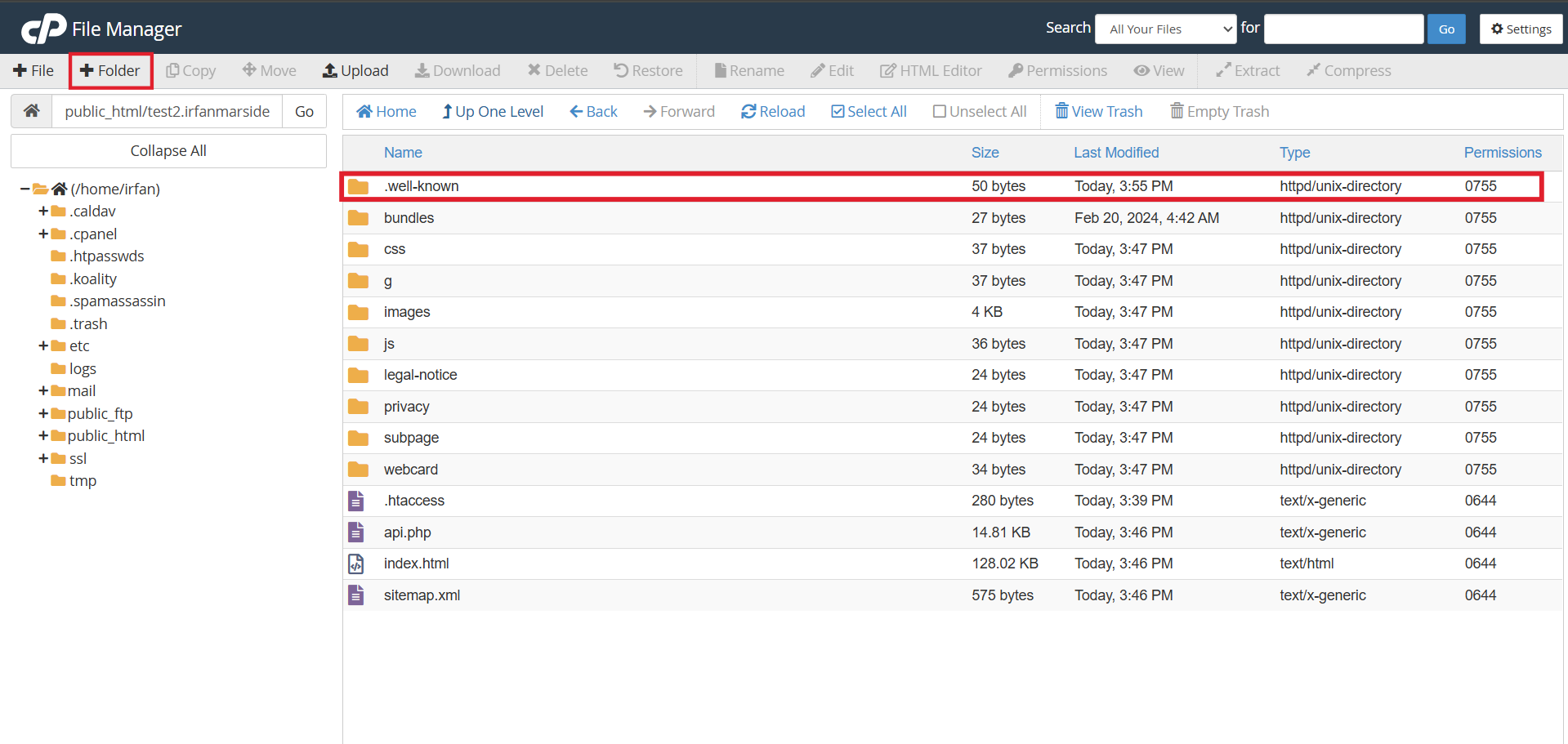Click the bundles folder icon
1568x744 pixels.
[358, 218]
